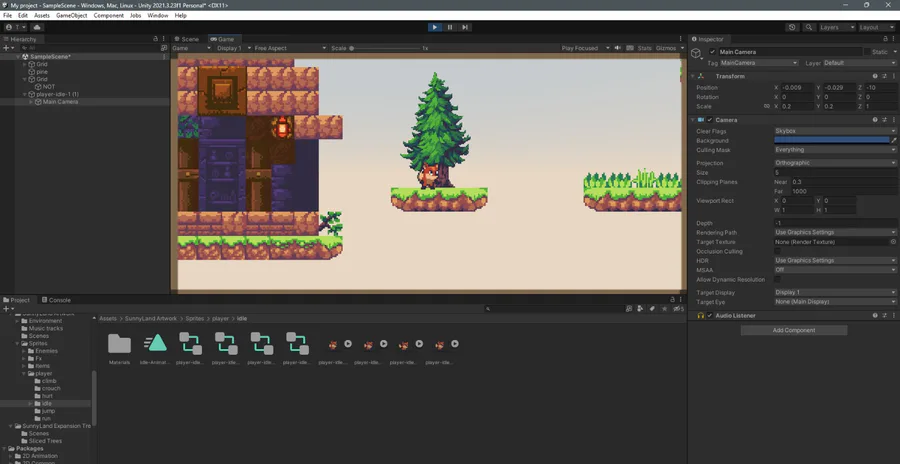The height and width of the screenshot is (464, 900).
Task: Open the Play Focused dropdown
Action: [583, 48]
